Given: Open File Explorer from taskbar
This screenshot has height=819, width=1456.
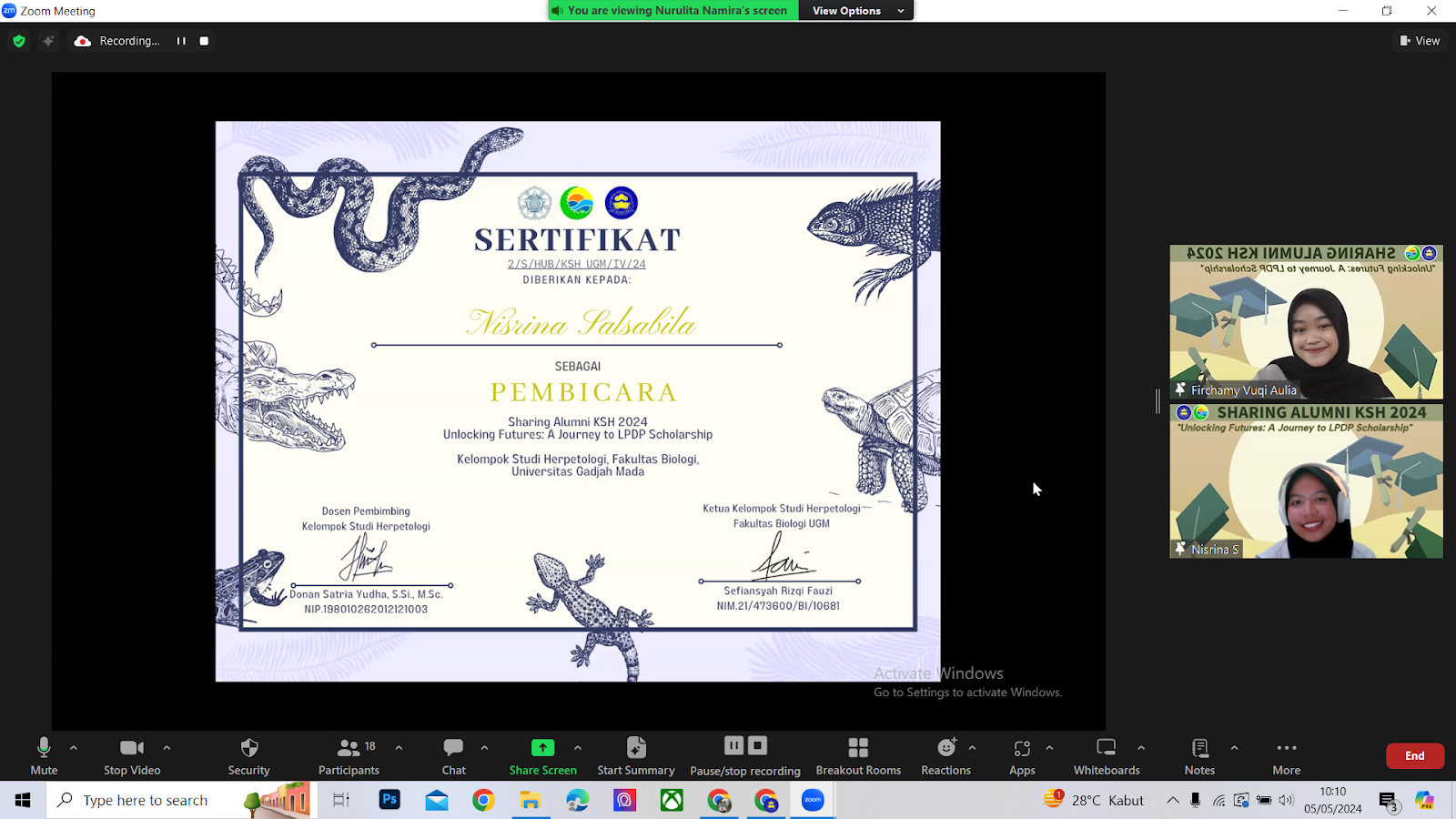Looking at the screenshot, I should [x=531, y=800].
